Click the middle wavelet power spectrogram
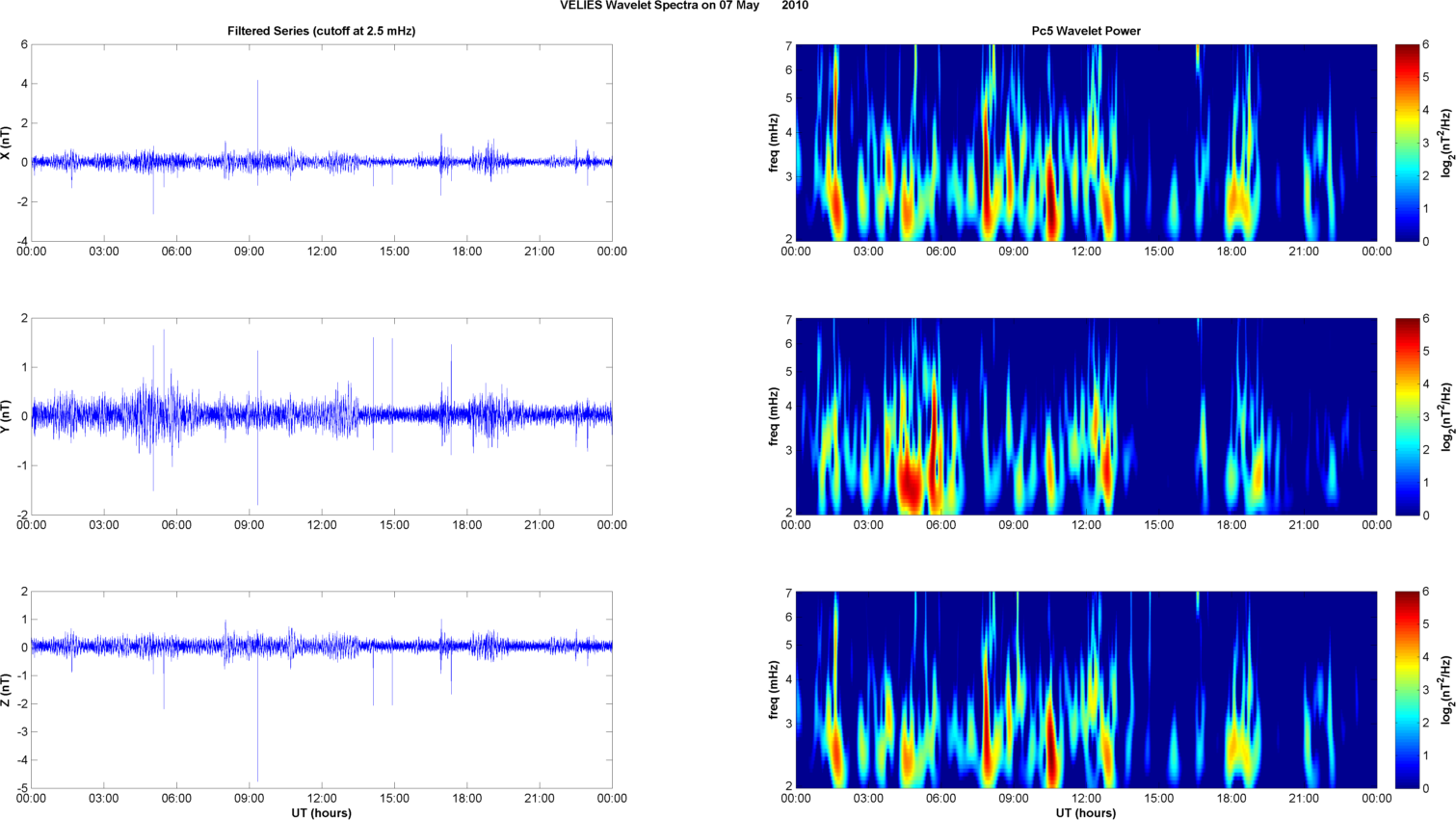Image resolution: width=1456 pixels, height=820 pixels. (1086, 416)
